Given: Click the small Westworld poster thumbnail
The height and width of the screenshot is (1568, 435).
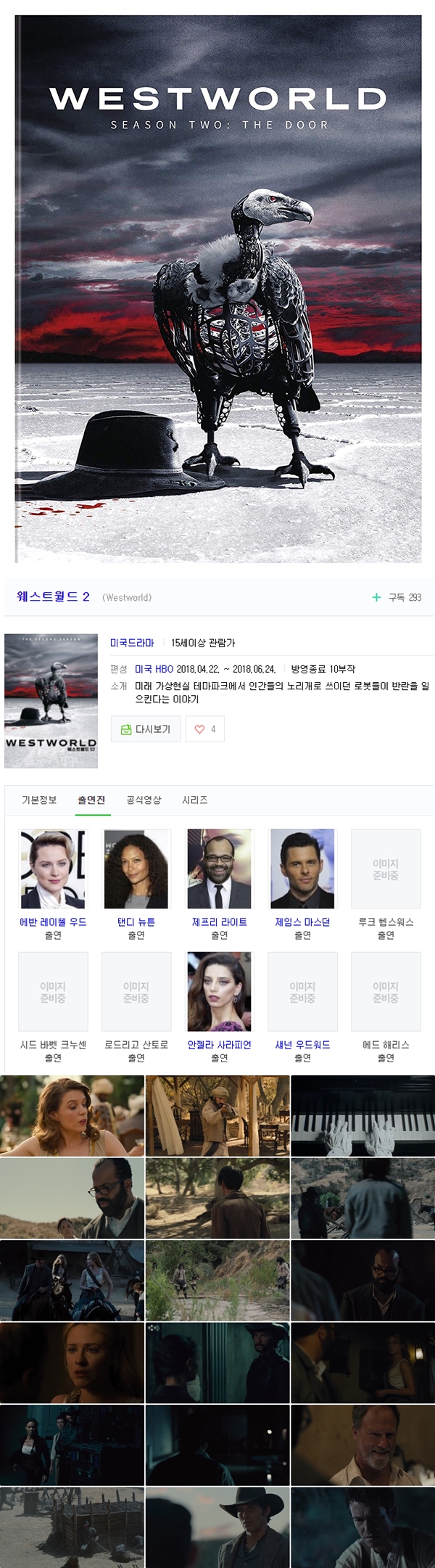Looking at the screenshot, I should click(51, 701).
